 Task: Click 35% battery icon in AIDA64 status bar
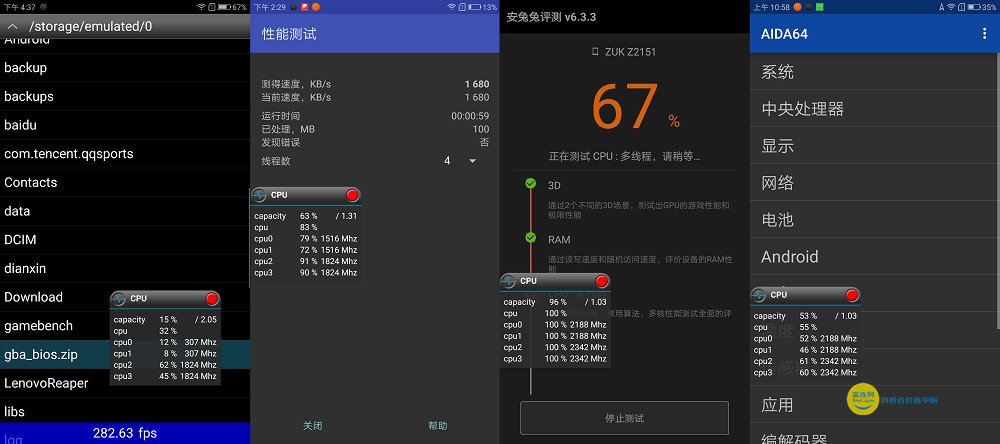coord(974,7)
